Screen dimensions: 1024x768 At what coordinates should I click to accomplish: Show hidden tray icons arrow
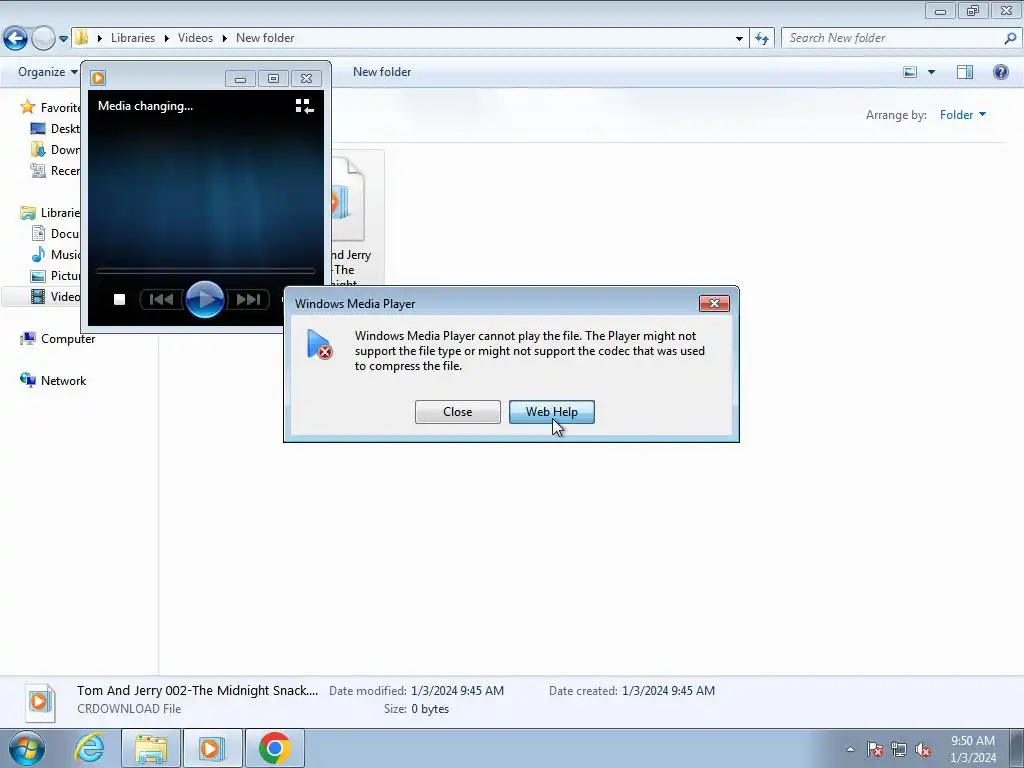pyautogui.click(x=850, y=749)
